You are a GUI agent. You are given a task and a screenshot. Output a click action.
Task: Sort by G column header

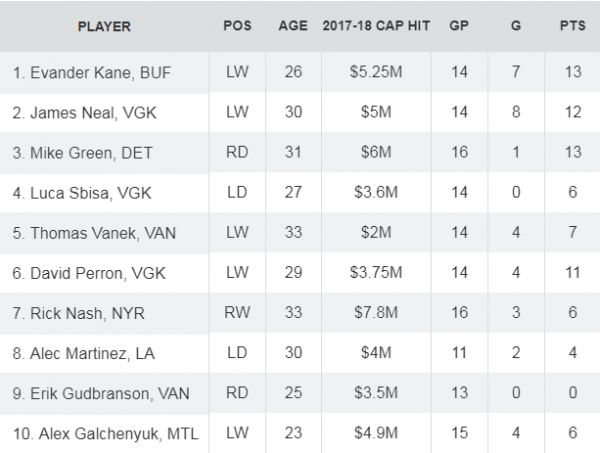tap(516, 27)
